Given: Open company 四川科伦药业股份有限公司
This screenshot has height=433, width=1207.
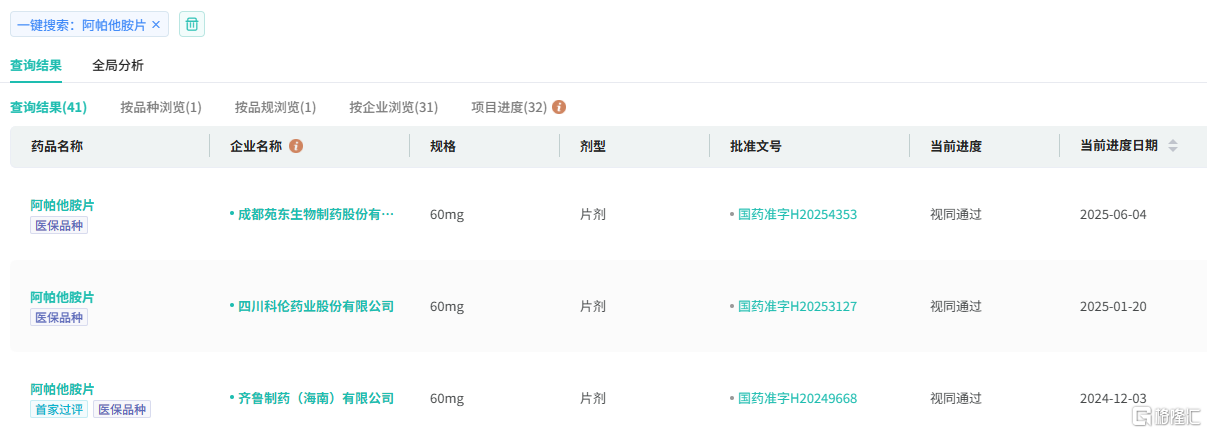Looking at the screenshot, I should pyautogui.click(x=316, y=306).
